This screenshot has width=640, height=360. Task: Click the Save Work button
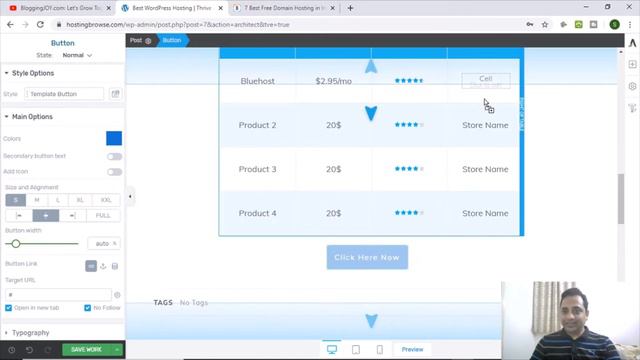coord(87,350)
